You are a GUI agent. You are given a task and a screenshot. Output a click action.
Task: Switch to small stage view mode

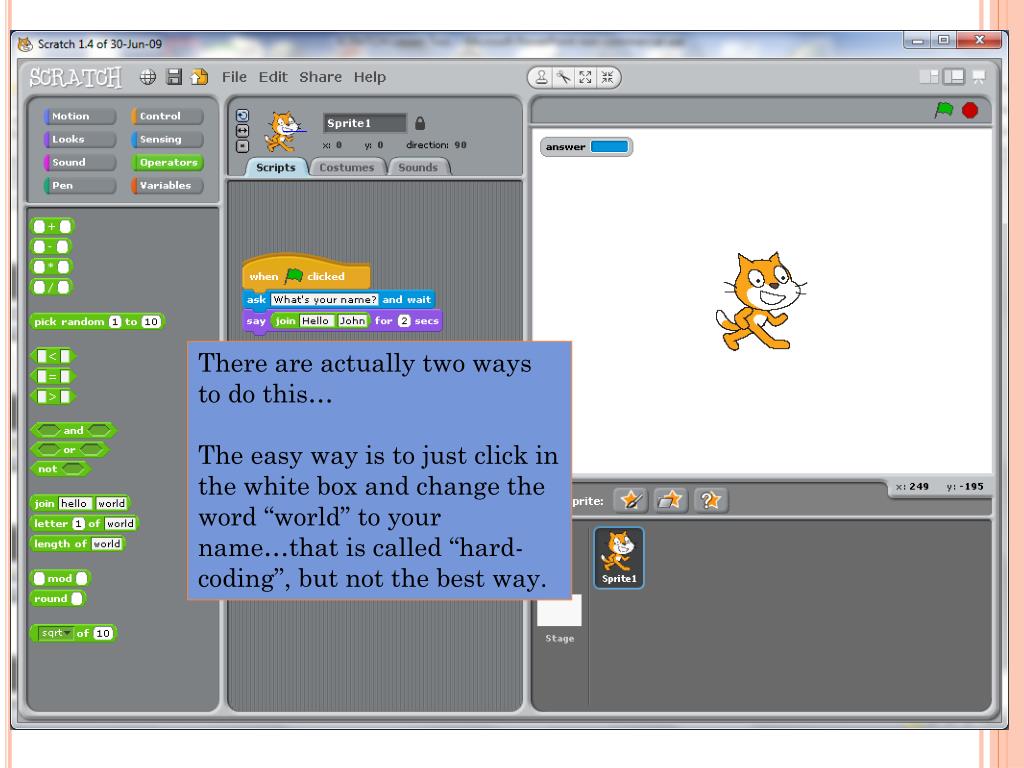pos(929,77)
